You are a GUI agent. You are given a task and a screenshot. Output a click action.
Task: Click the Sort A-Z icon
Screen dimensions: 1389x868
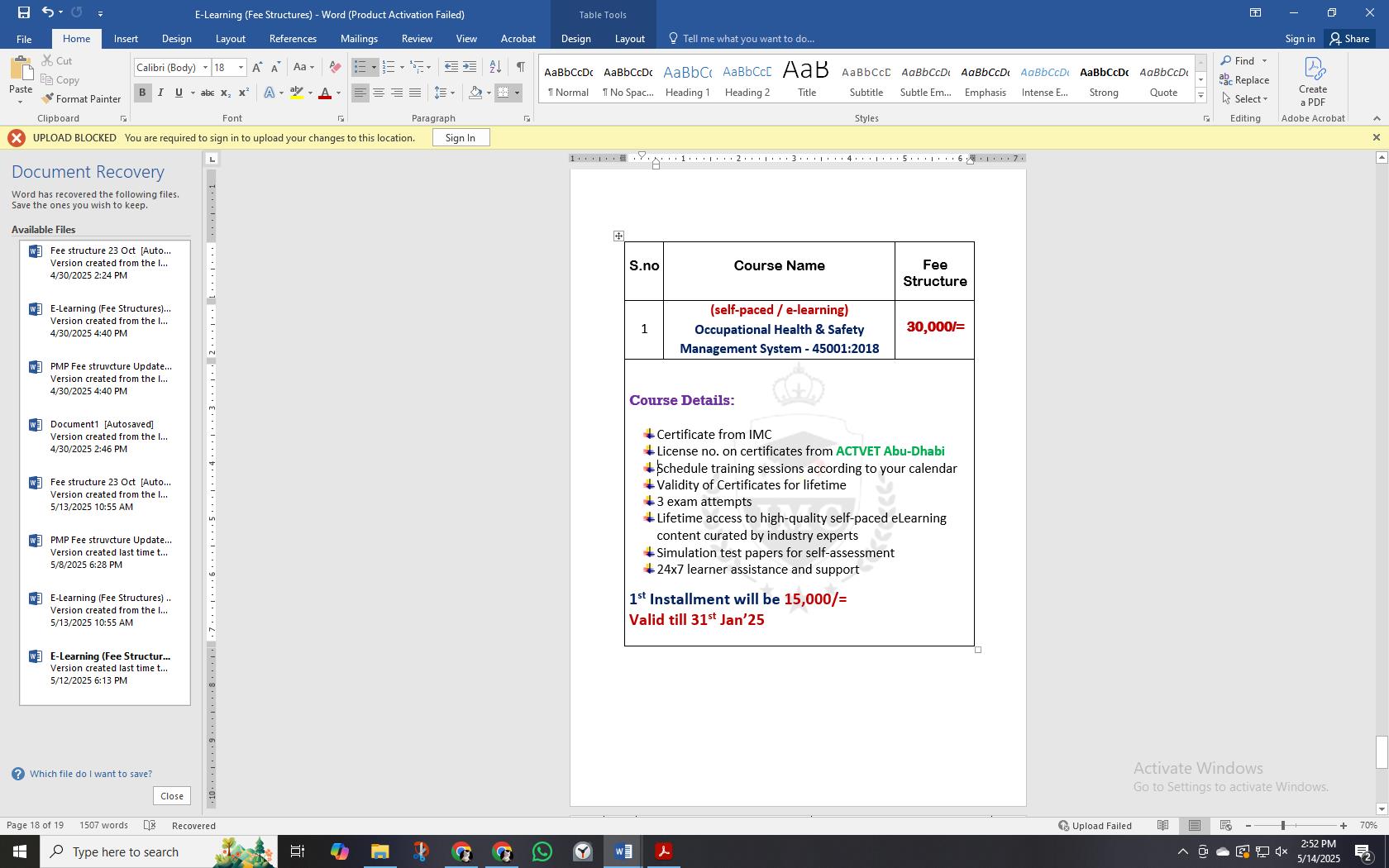495,68
